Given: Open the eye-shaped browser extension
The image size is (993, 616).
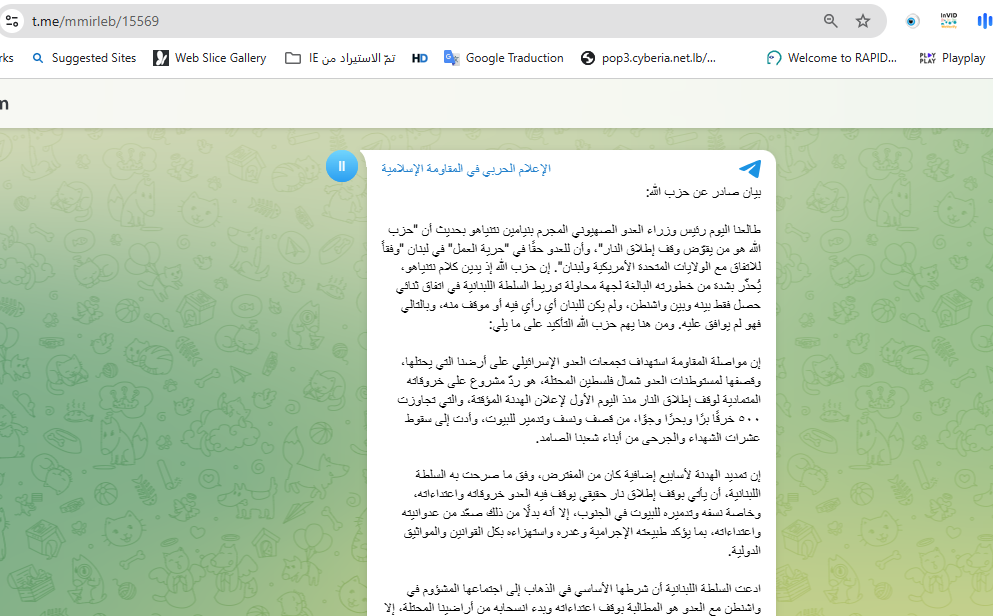Looking at the screenshot, I should [x=910, y=20].
